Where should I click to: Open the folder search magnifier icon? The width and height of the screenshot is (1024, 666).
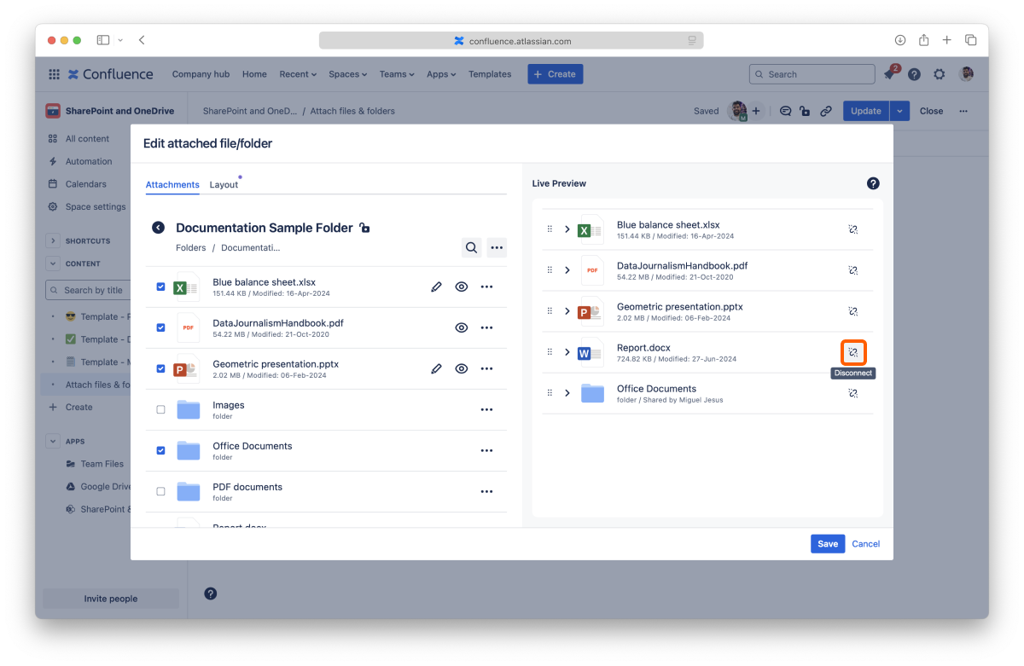pyautogui.click(x=471, y=248)
